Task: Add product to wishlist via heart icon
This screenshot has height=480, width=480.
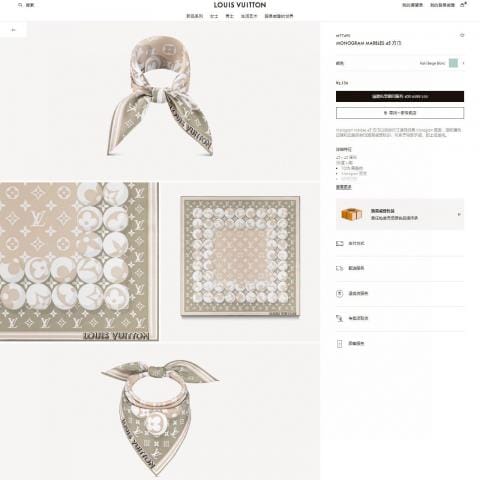Action: [x=462, y=35]
